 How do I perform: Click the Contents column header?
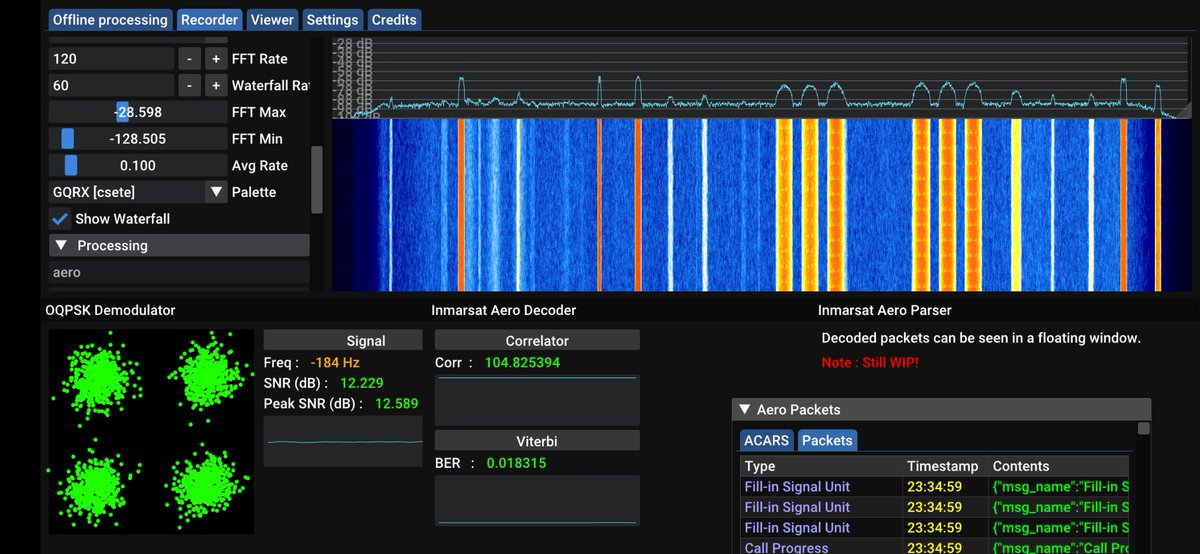(x=1058, y=466)
